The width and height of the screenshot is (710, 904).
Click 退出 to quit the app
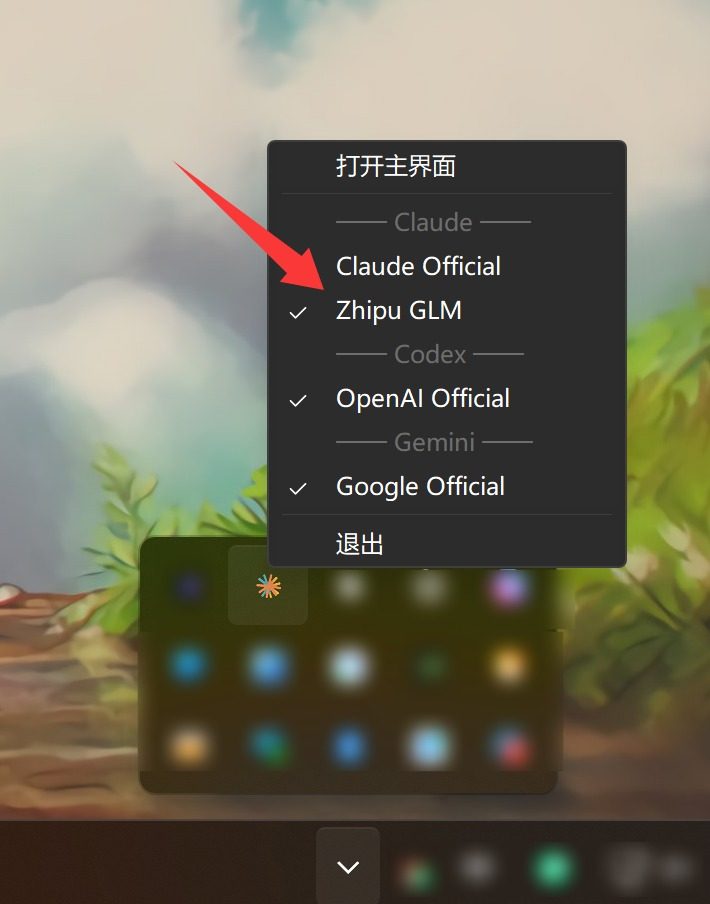[360, 544]
